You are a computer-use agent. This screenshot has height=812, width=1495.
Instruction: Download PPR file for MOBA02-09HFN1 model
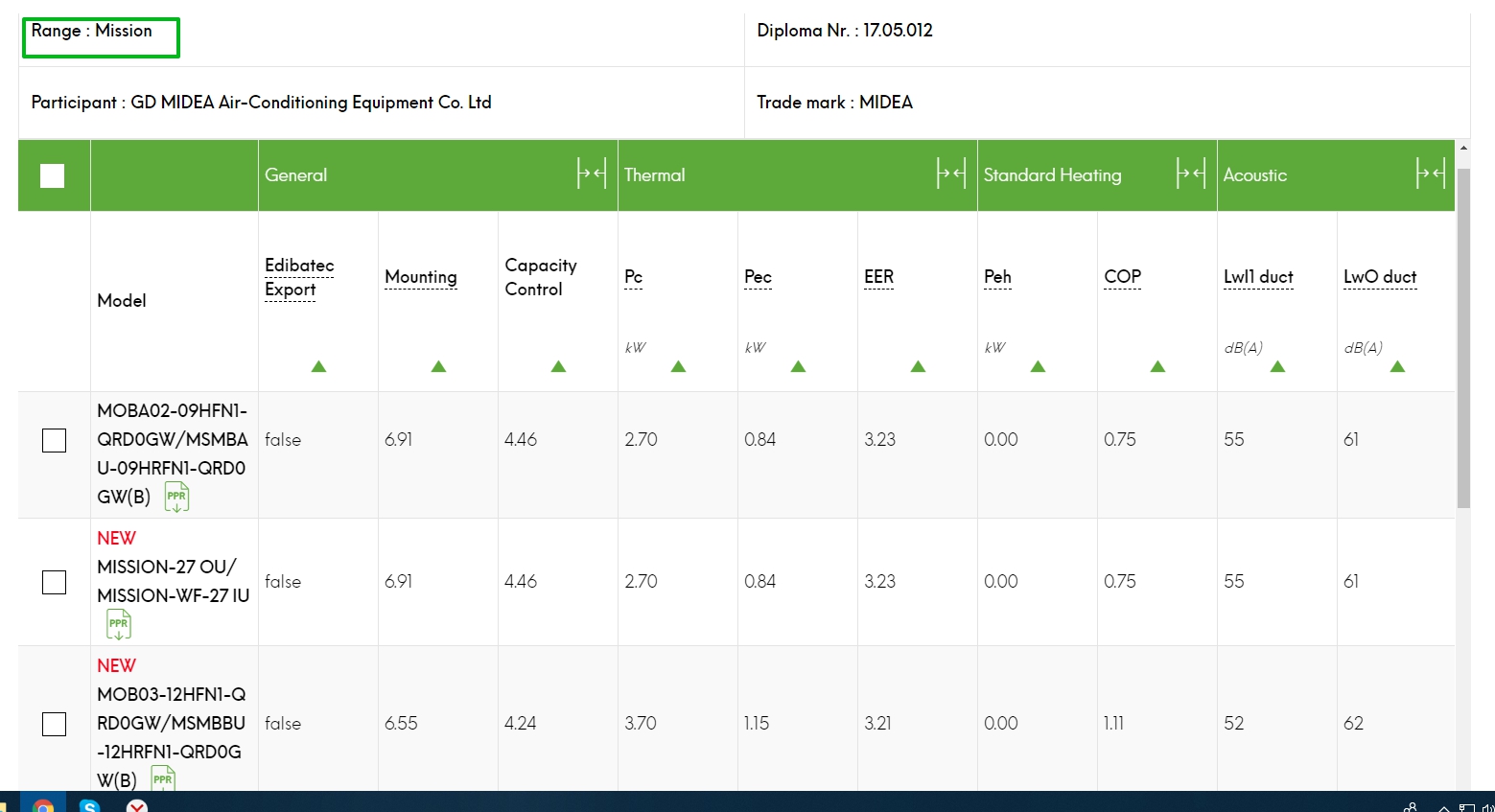coord(176,497)
